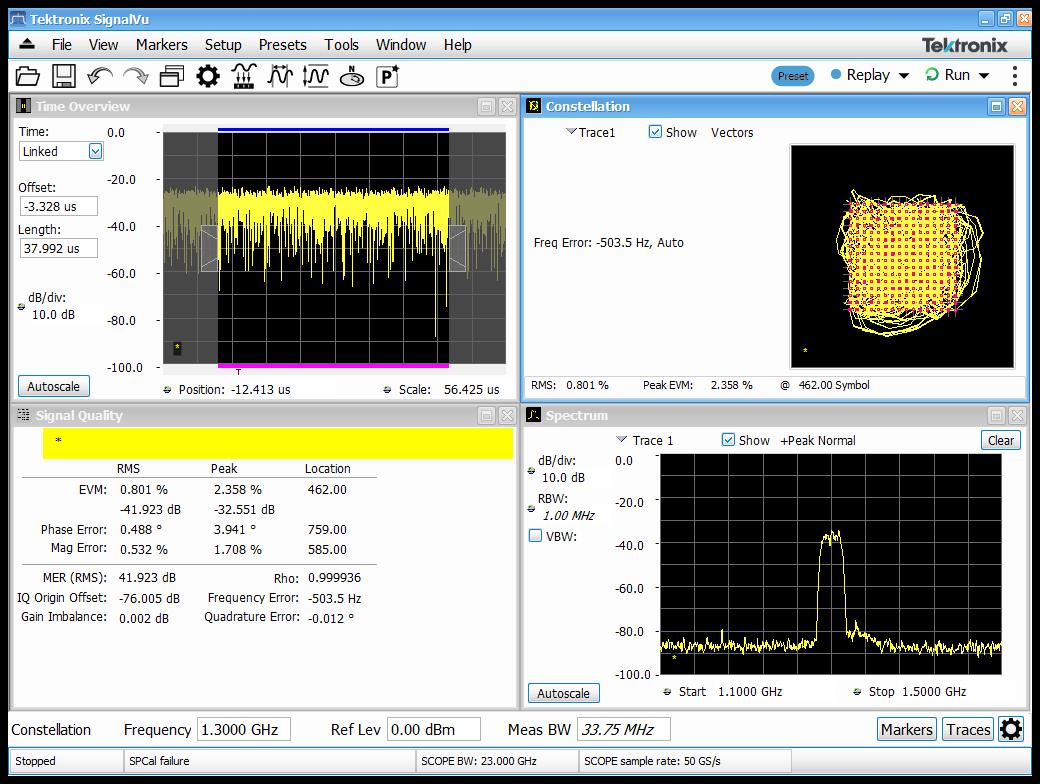Toggle Show checkbox in Spectrum panel

pos(728,440)
